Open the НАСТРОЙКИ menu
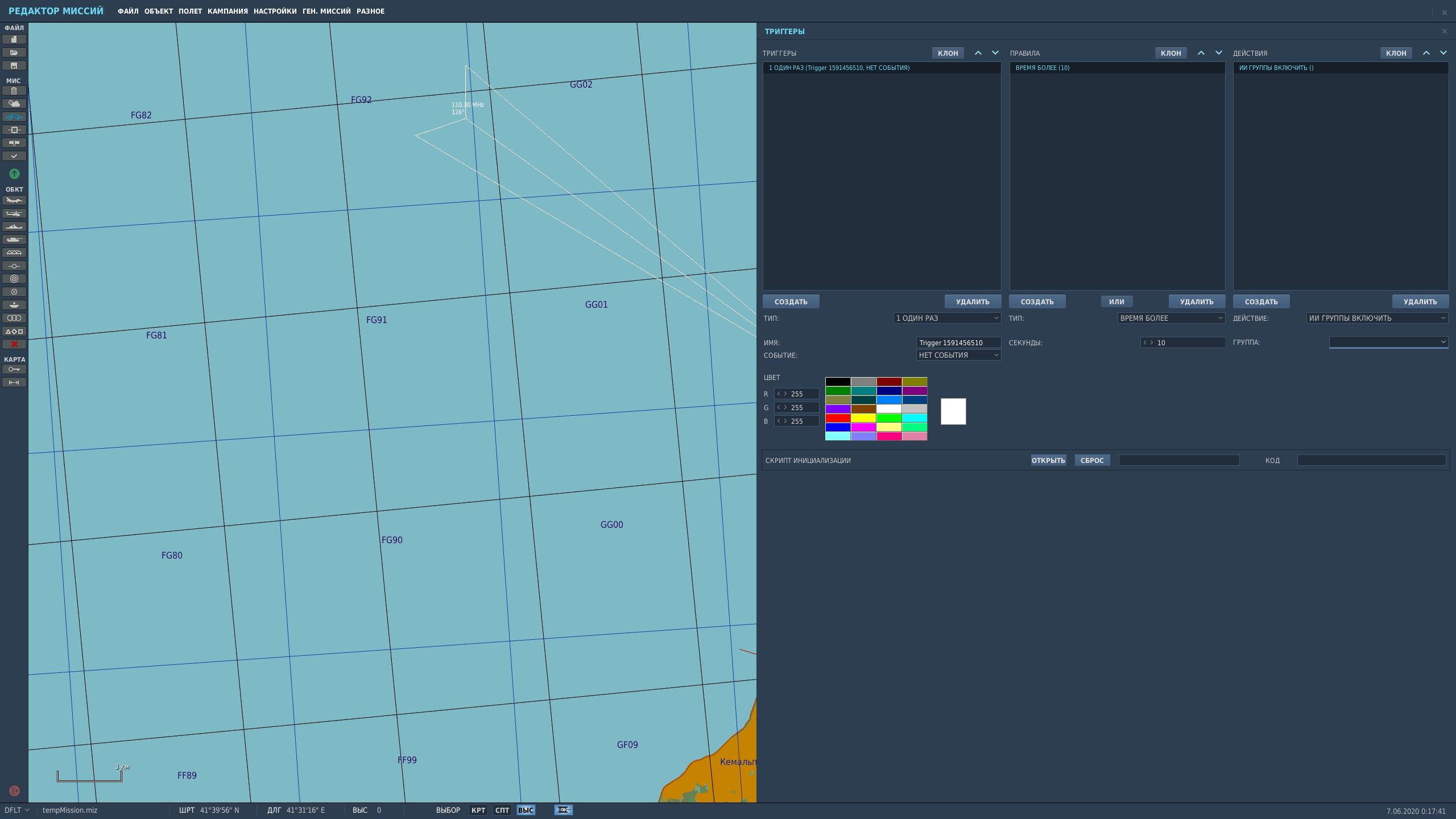The height and width of the screenshot is (819, 1456). 275,11
